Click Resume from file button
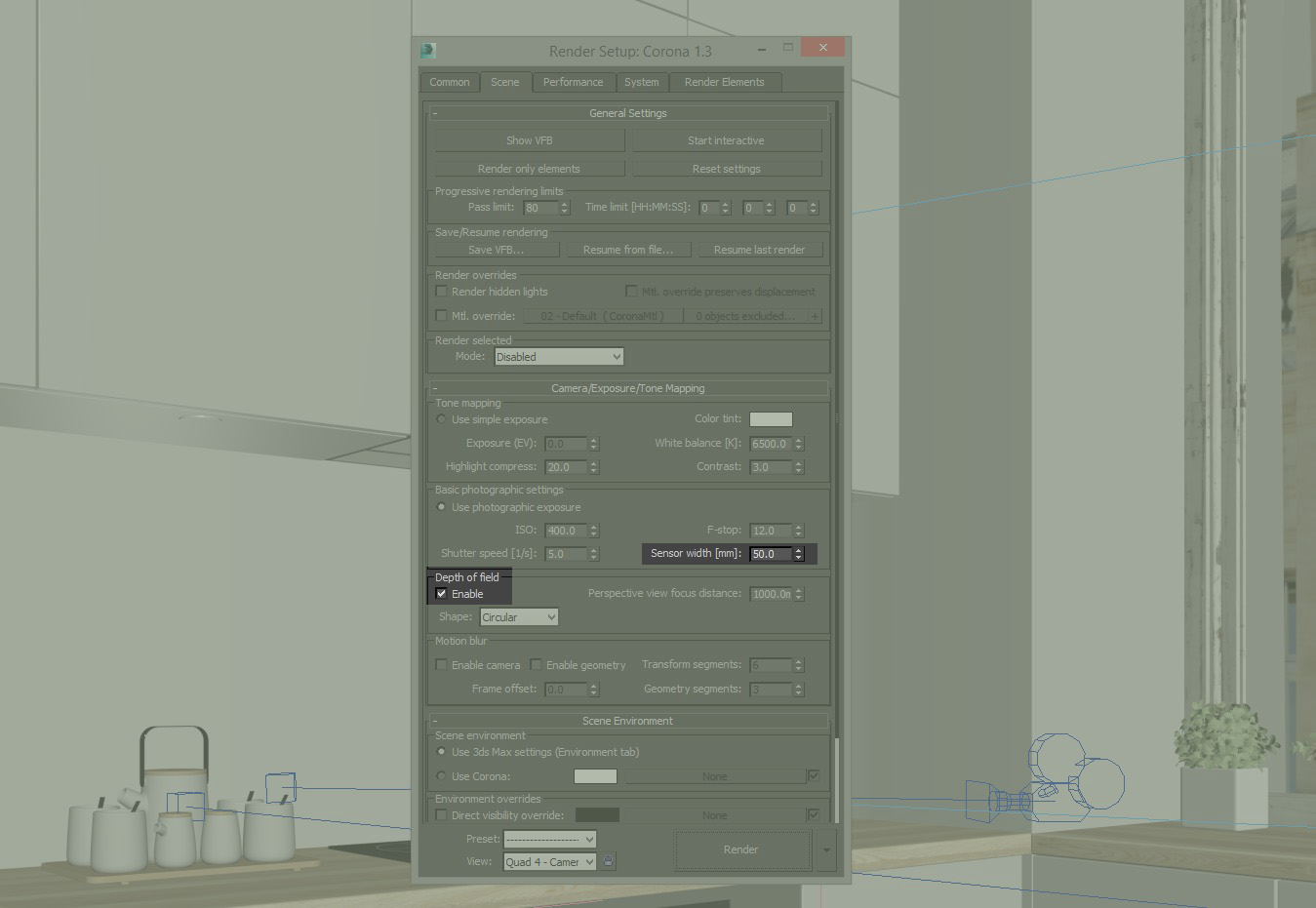 point(628,250)
